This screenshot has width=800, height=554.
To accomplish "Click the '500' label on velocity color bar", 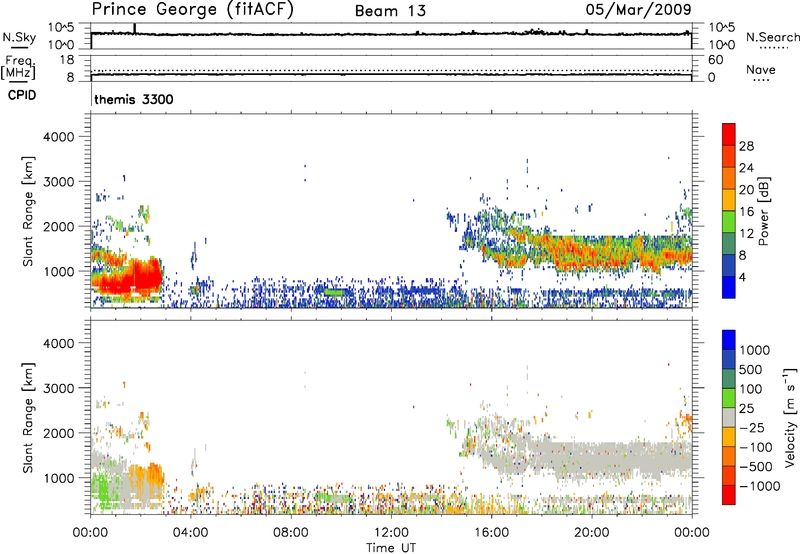I will [751, 370].
